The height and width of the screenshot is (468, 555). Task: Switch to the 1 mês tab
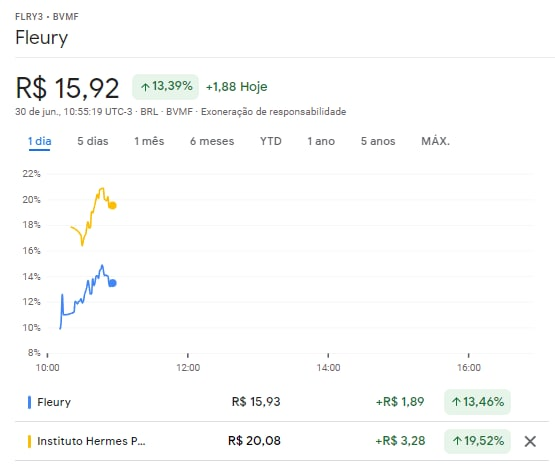tap(149, 141)
